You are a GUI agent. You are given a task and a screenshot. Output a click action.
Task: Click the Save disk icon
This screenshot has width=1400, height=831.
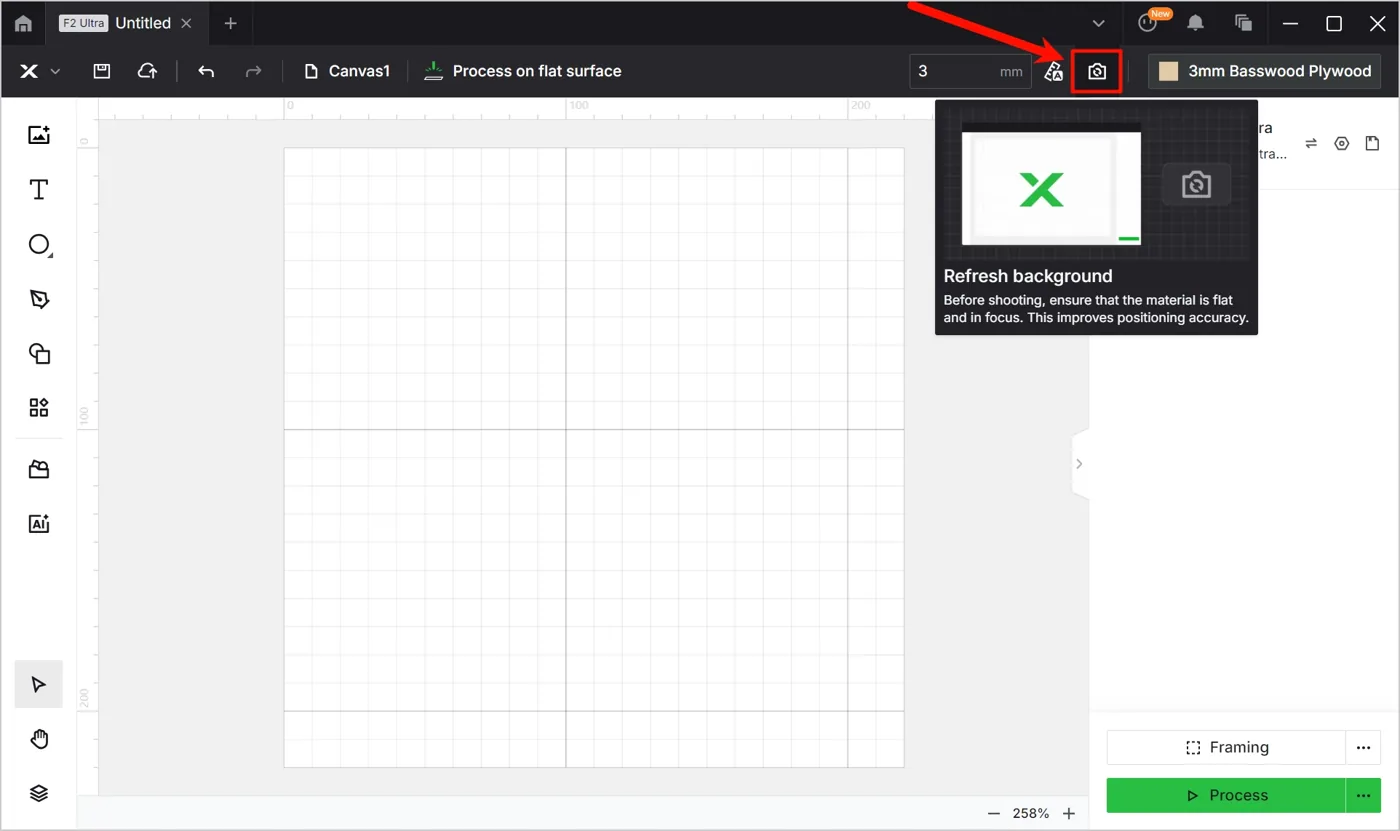[x=101, y=71]
